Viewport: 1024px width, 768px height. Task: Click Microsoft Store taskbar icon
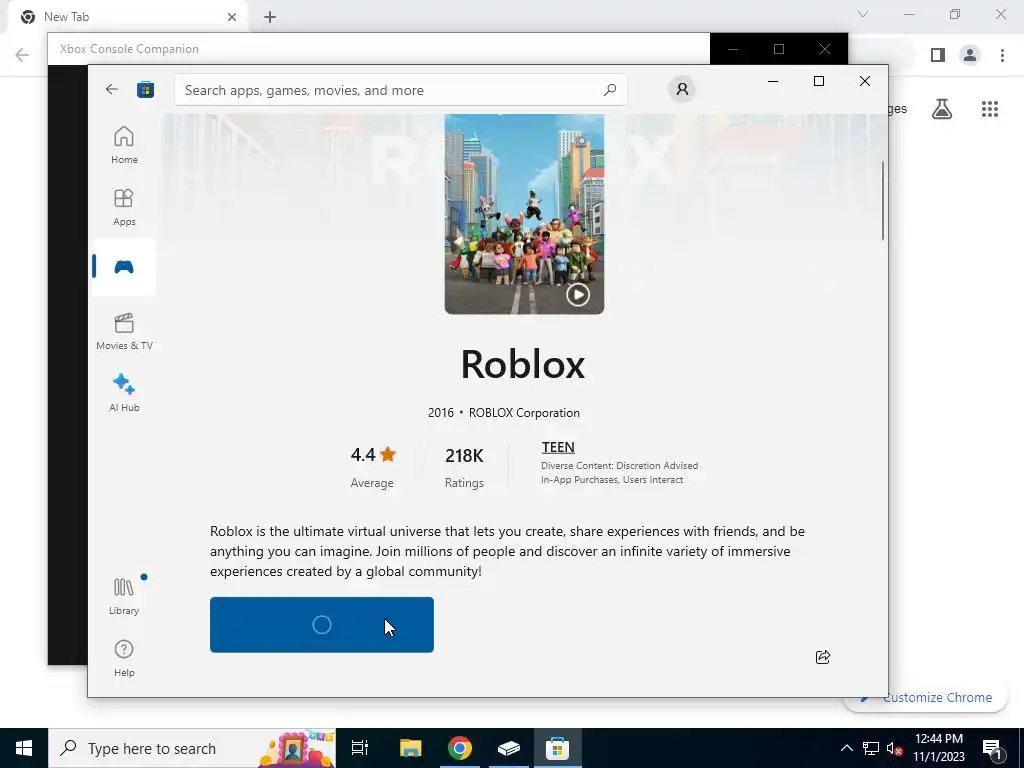(x=558, y=748)
